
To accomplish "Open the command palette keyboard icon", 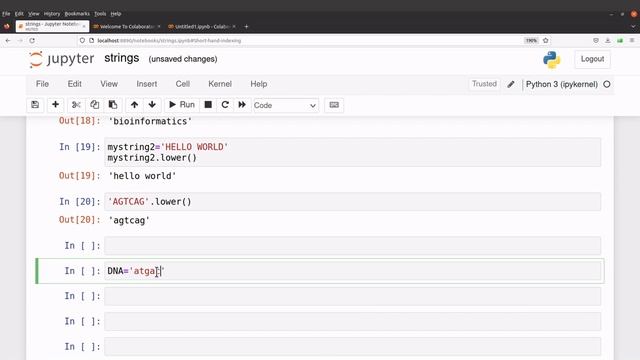I will 334,105.
